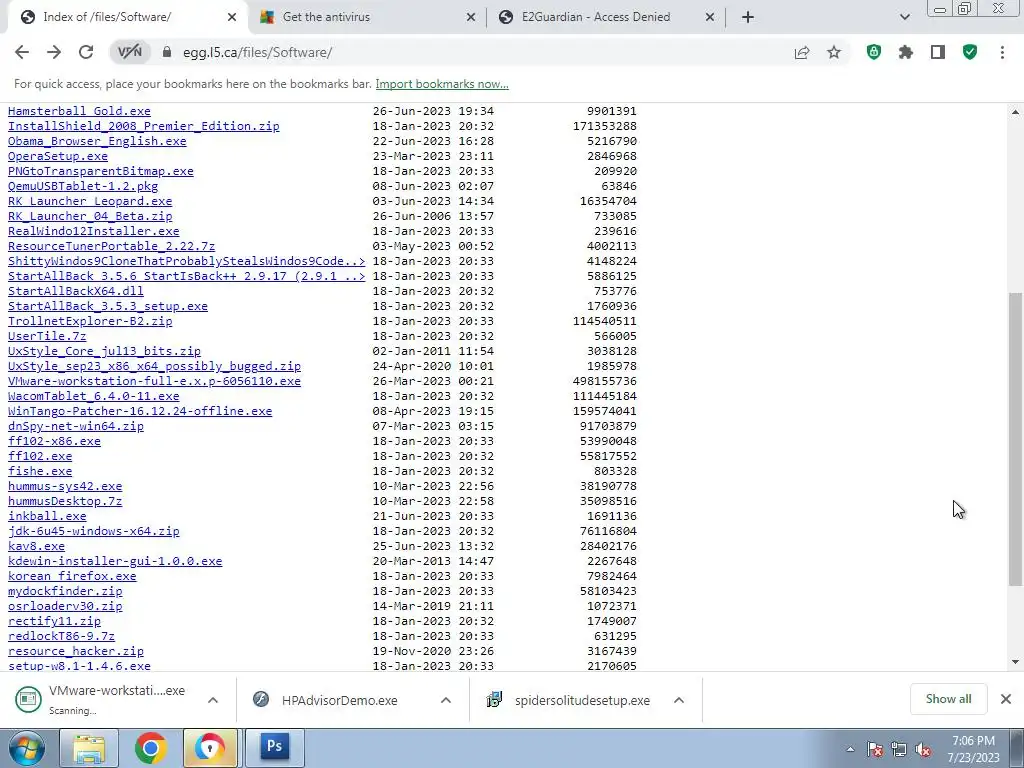This screenshot has height=768, width=1024.
Task: Open PNGtoTransparentBitmap.exe link
Action: click(101, 171)
